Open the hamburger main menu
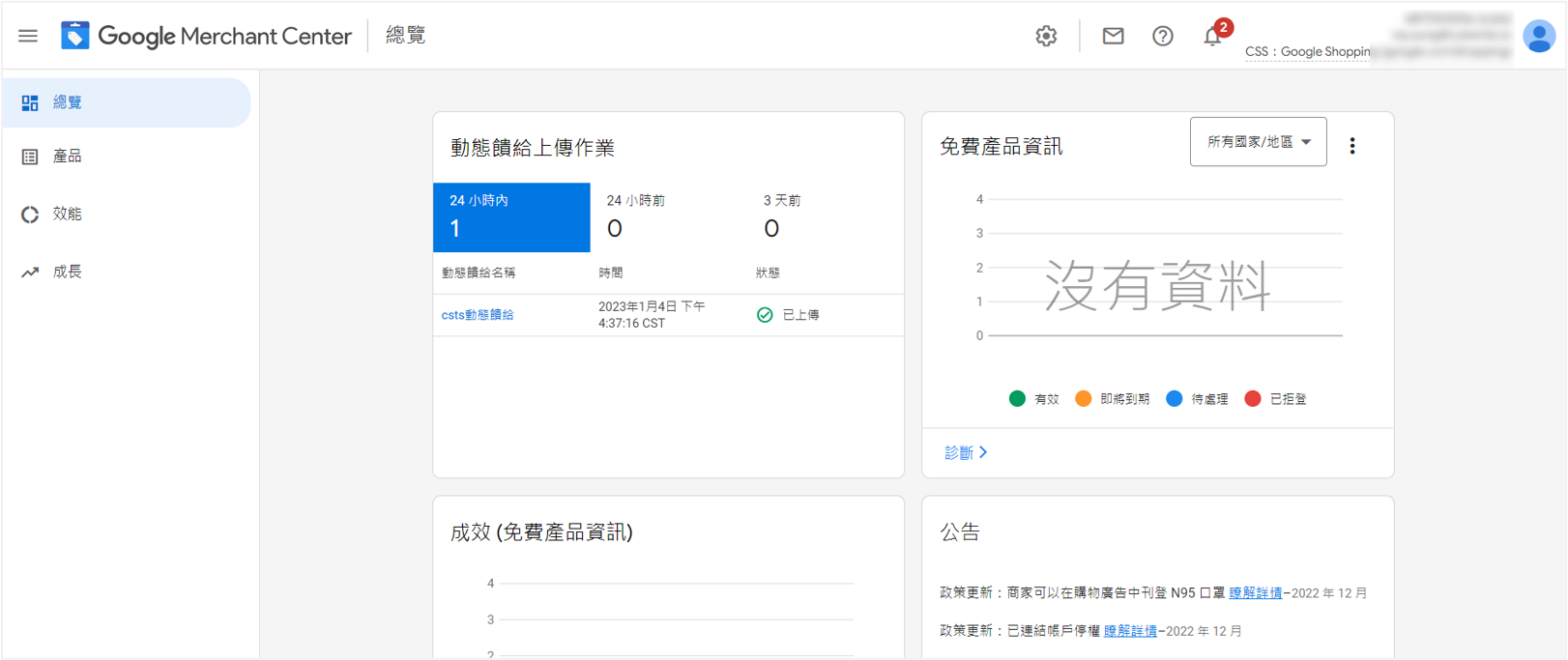This screenshot has height=660, width=1568. coord(28,36)
